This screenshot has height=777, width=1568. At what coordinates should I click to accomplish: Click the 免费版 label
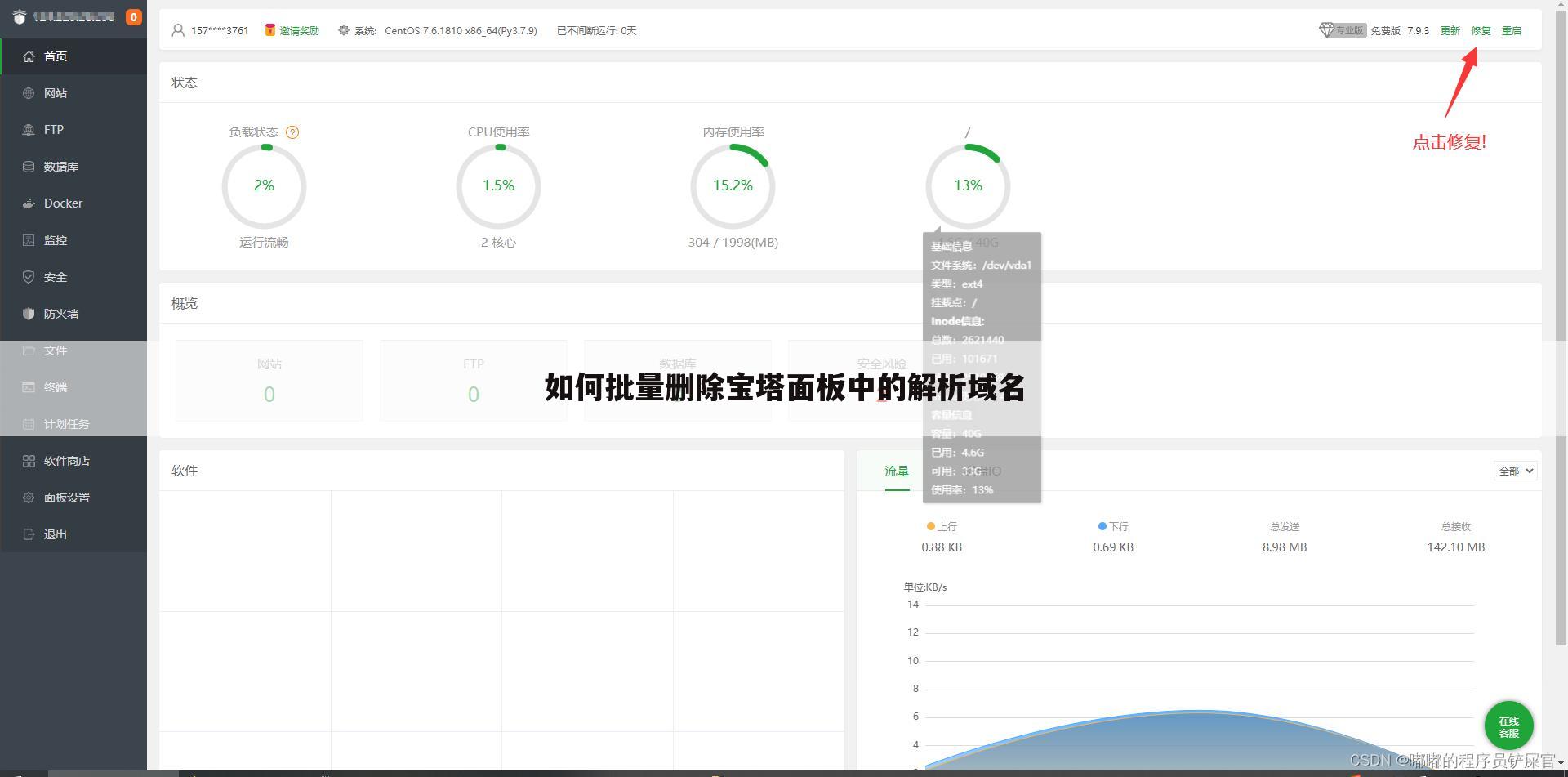1385,30
